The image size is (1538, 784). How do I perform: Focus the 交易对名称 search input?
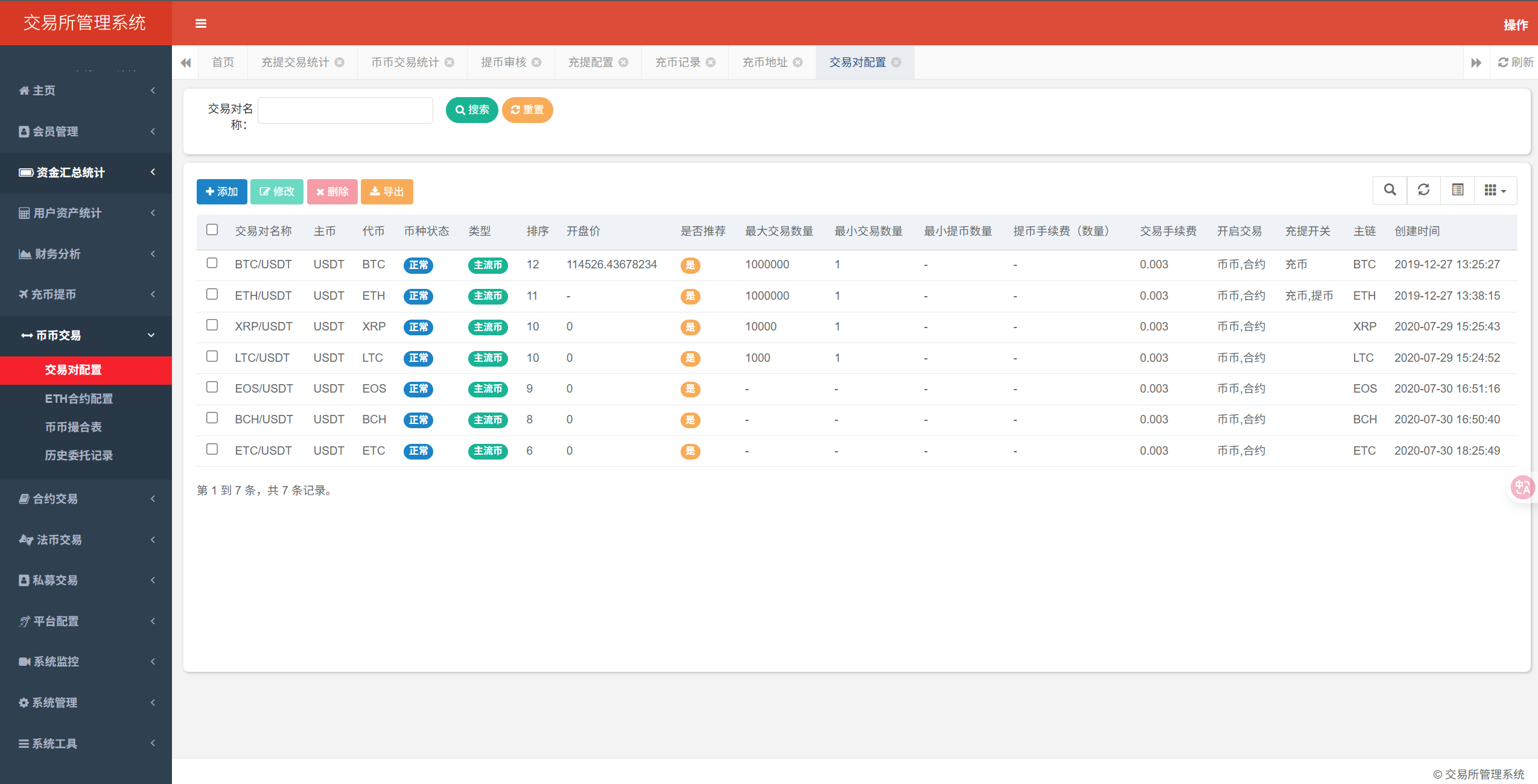click(345, 110)
